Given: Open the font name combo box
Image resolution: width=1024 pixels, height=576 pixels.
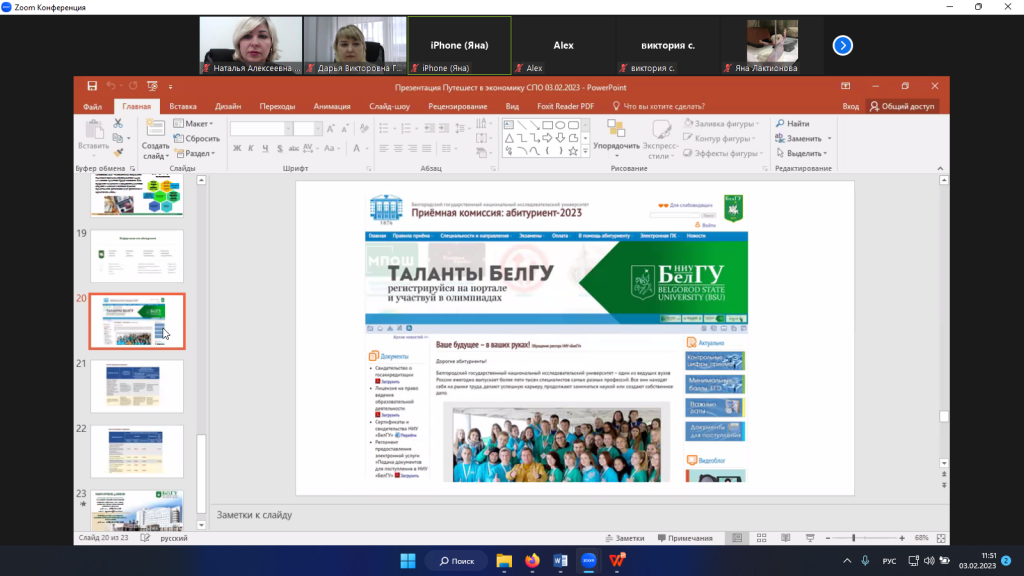Looking at the screenshot, I should coord(260,129).
